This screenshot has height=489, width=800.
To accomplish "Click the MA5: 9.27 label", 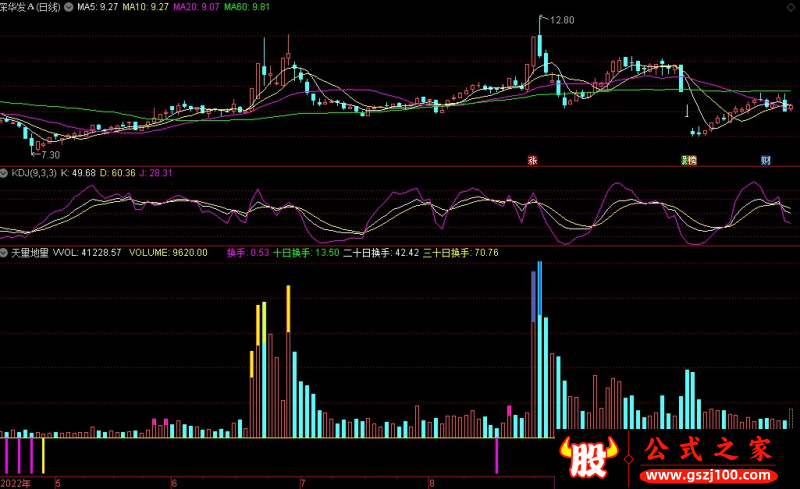I will coord(97,7).
